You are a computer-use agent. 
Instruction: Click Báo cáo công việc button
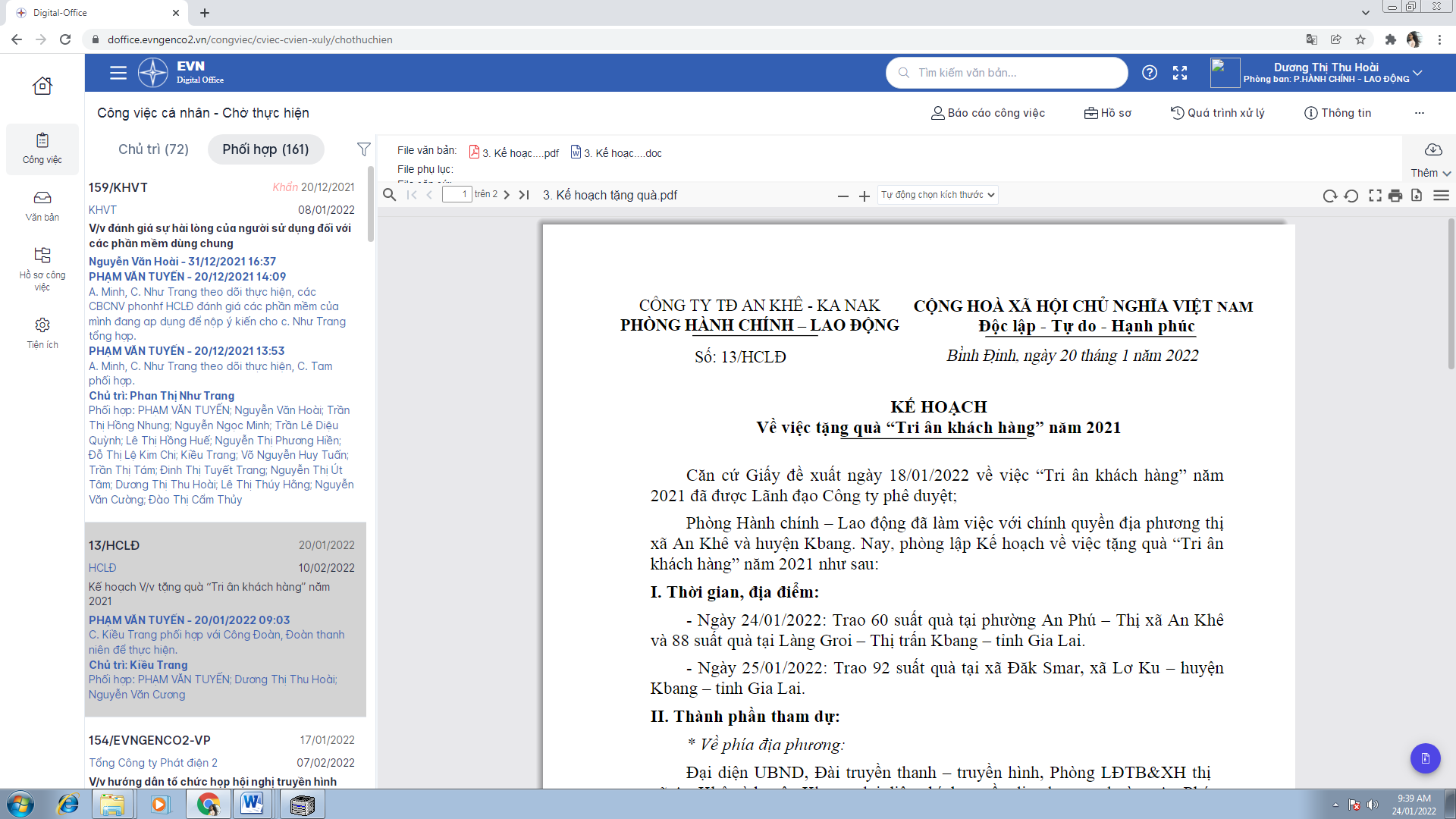tap(987, 113)
